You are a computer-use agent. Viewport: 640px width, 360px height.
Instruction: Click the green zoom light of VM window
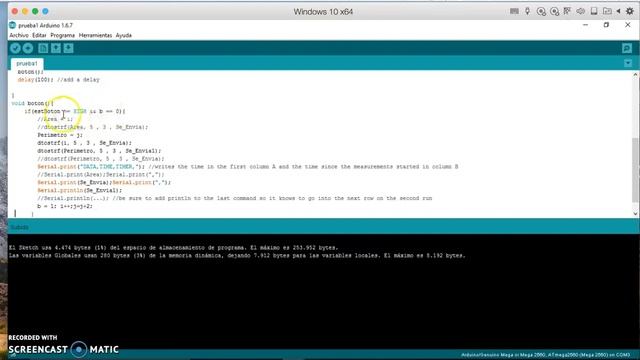[x=35, y=11]
